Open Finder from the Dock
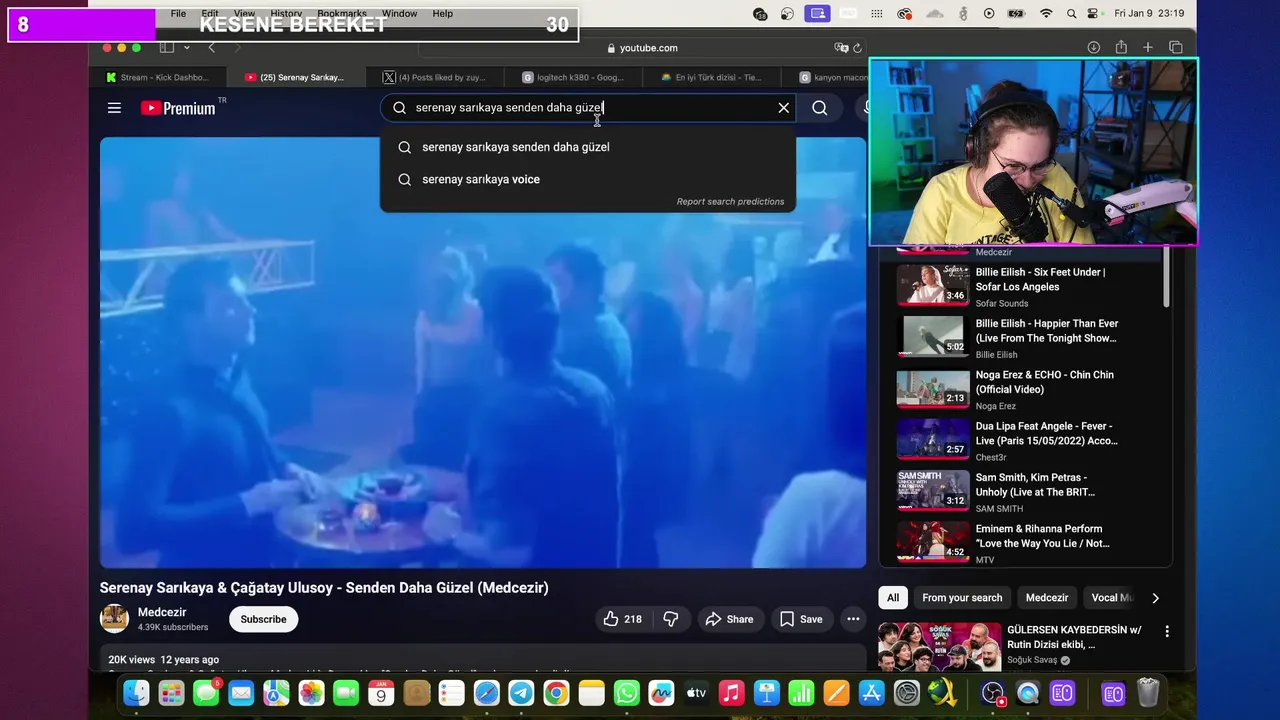 point(136,693)
